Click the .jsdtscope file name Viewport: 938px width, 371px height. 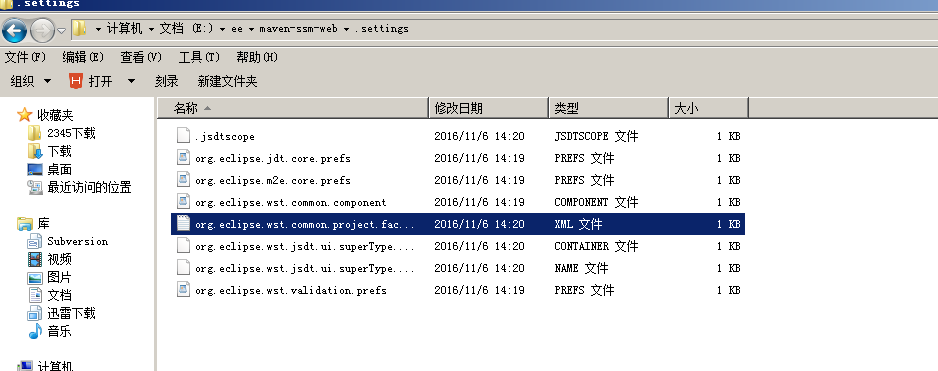coord(225,136)
